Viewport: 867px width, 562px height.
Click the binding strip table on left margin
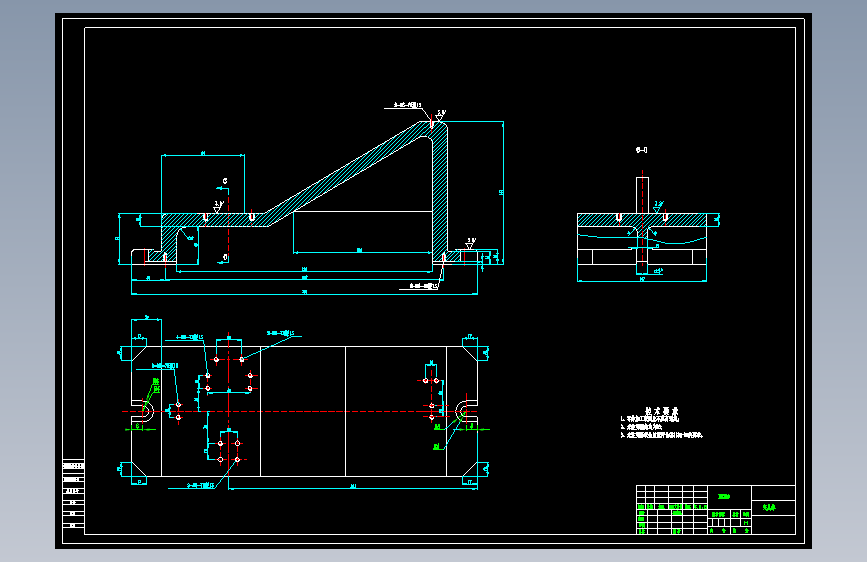[x=73, y=495]
